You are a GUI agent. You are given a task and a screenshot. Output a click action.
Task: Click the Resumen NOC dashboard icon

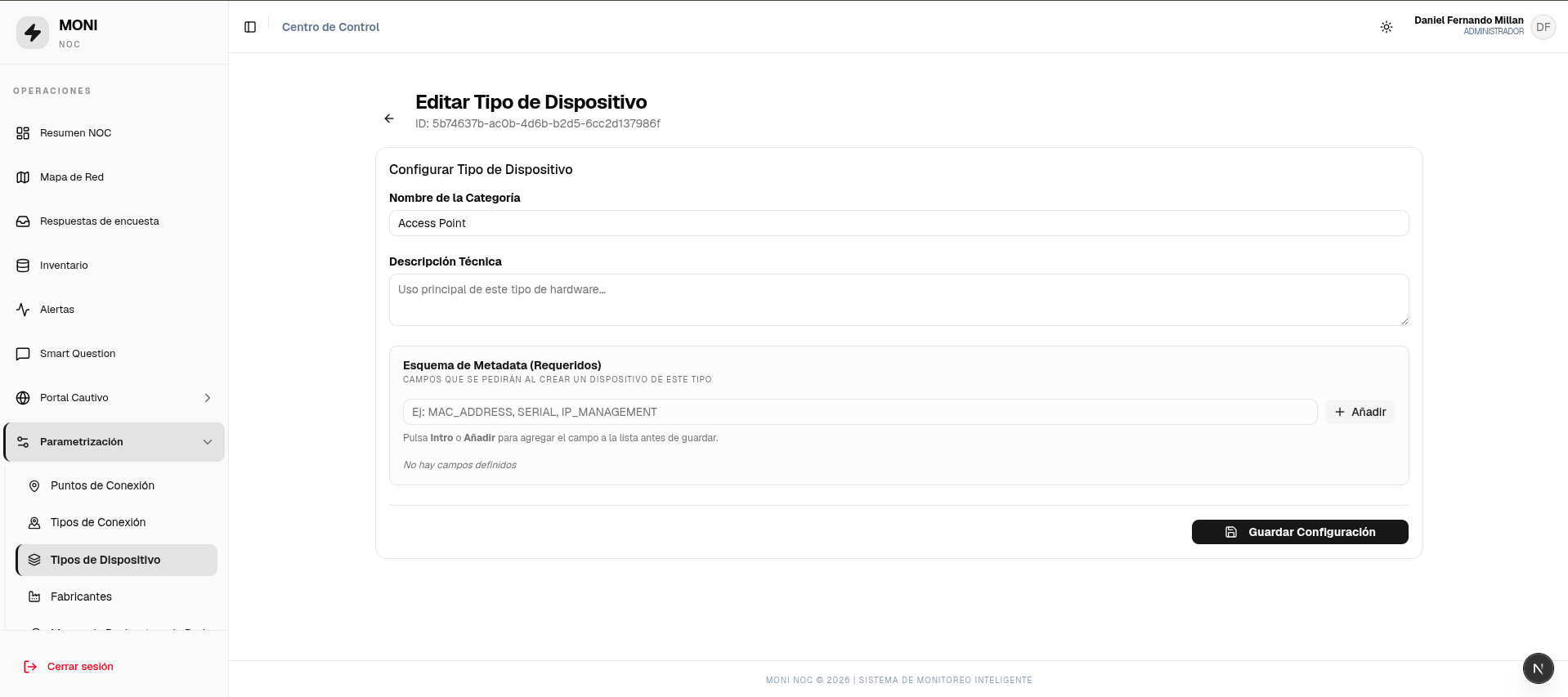point(23,133)
